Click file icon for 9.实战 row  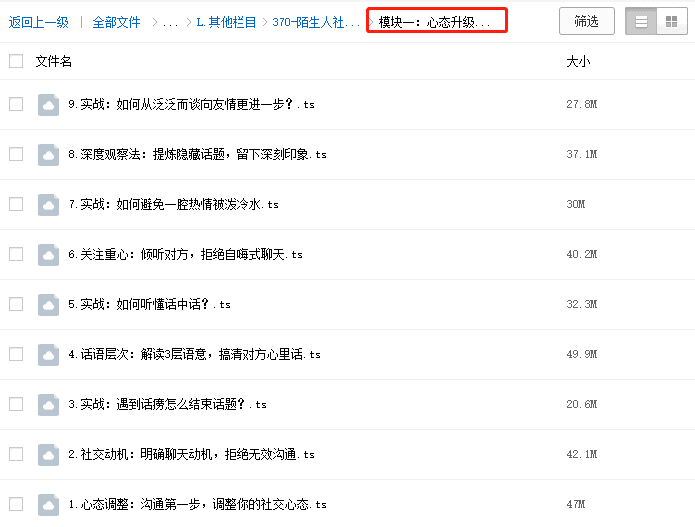click(48, 105)
